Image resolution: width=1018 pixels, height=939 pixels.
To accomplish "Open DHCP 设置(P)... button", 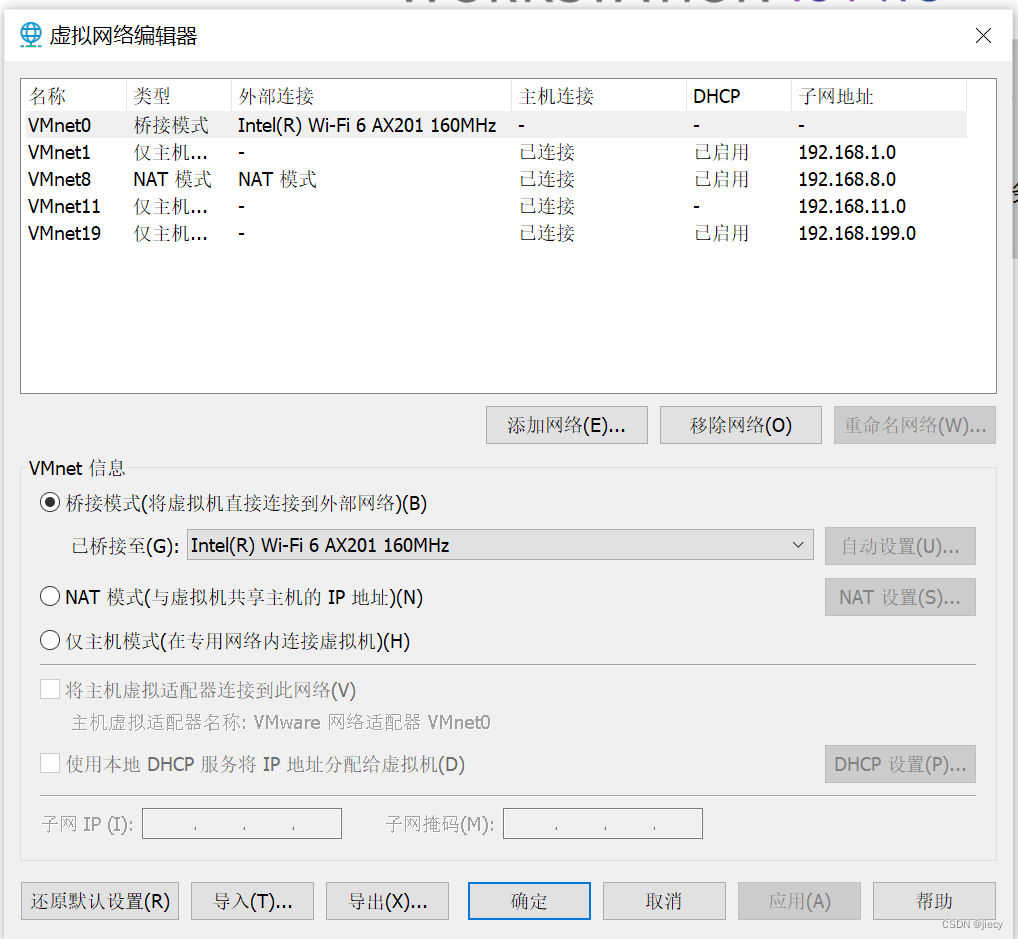I will click(x=900, y=764).
